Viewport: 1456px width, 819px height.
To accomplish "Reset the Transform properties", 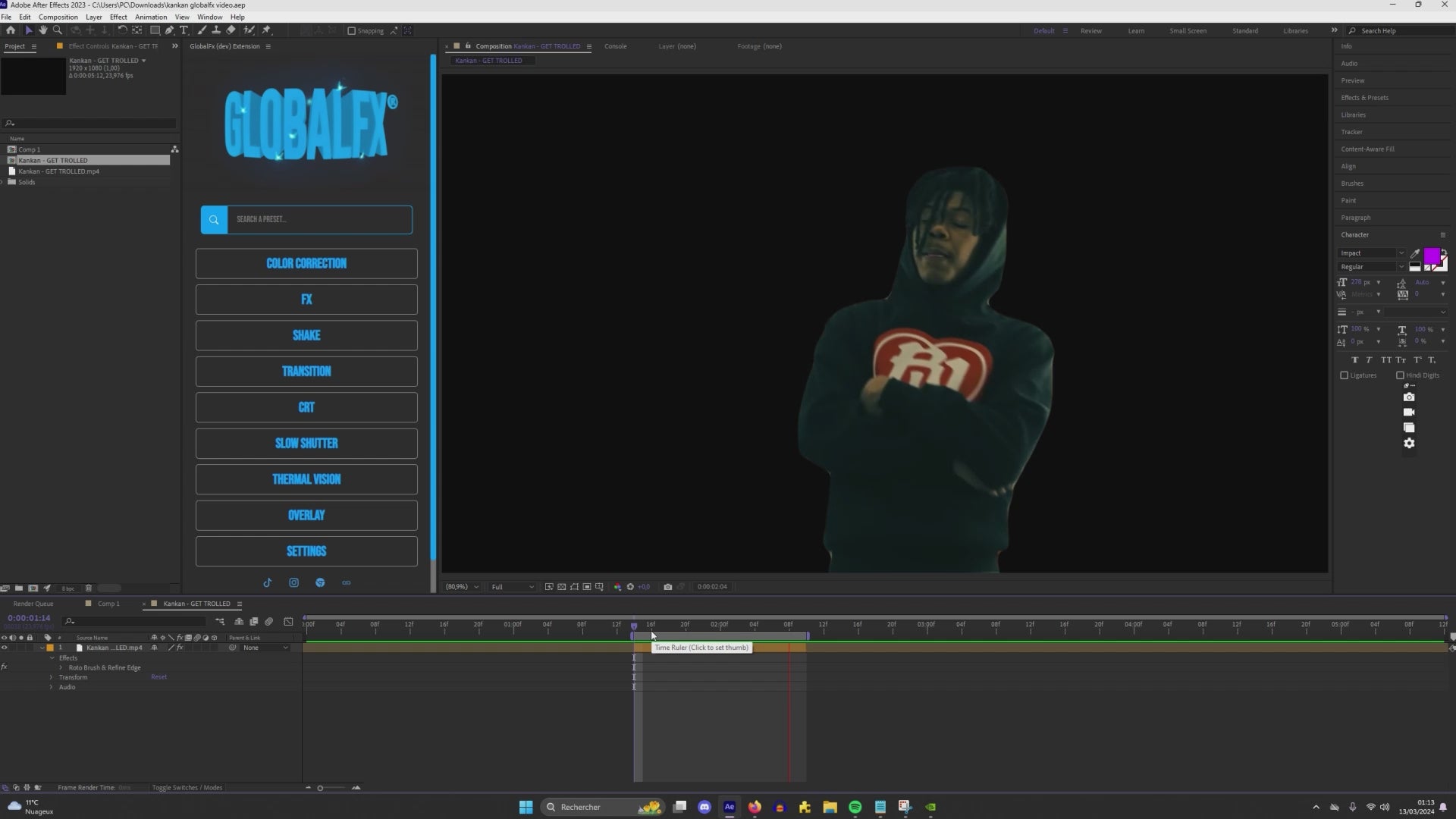I will tap(158, 677).
